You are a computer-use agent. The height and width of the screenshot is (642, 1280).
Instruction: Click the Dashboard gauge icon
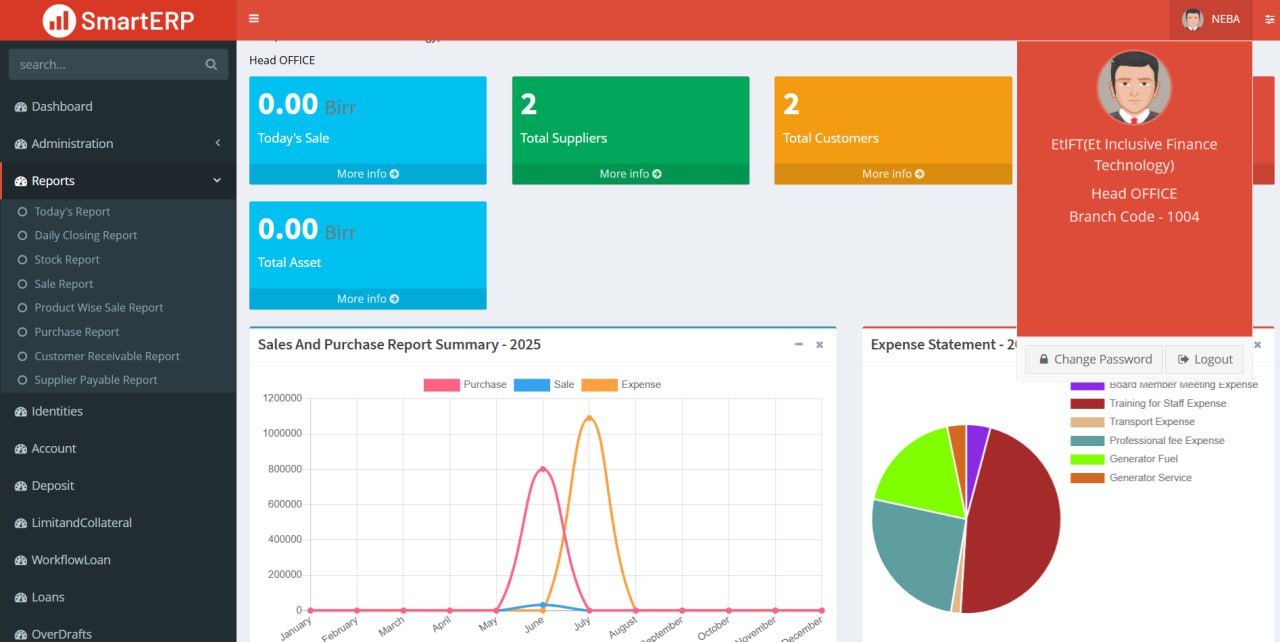(21, 107)
